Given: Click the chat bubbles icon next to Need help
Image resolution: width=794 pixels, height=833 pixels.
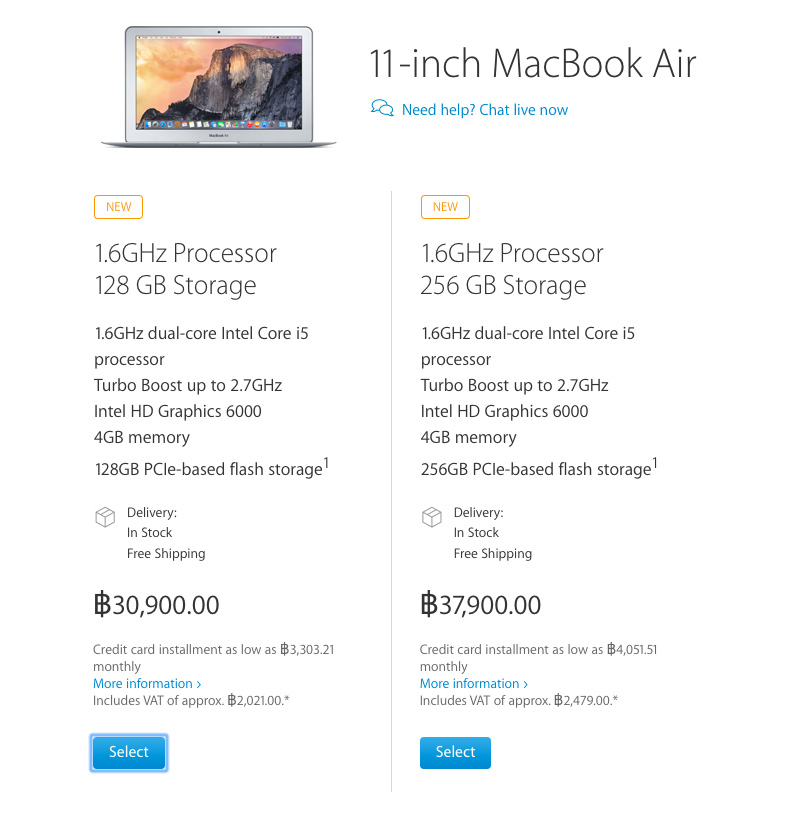Looking at the screenshot, I should (x=382, y=108).
